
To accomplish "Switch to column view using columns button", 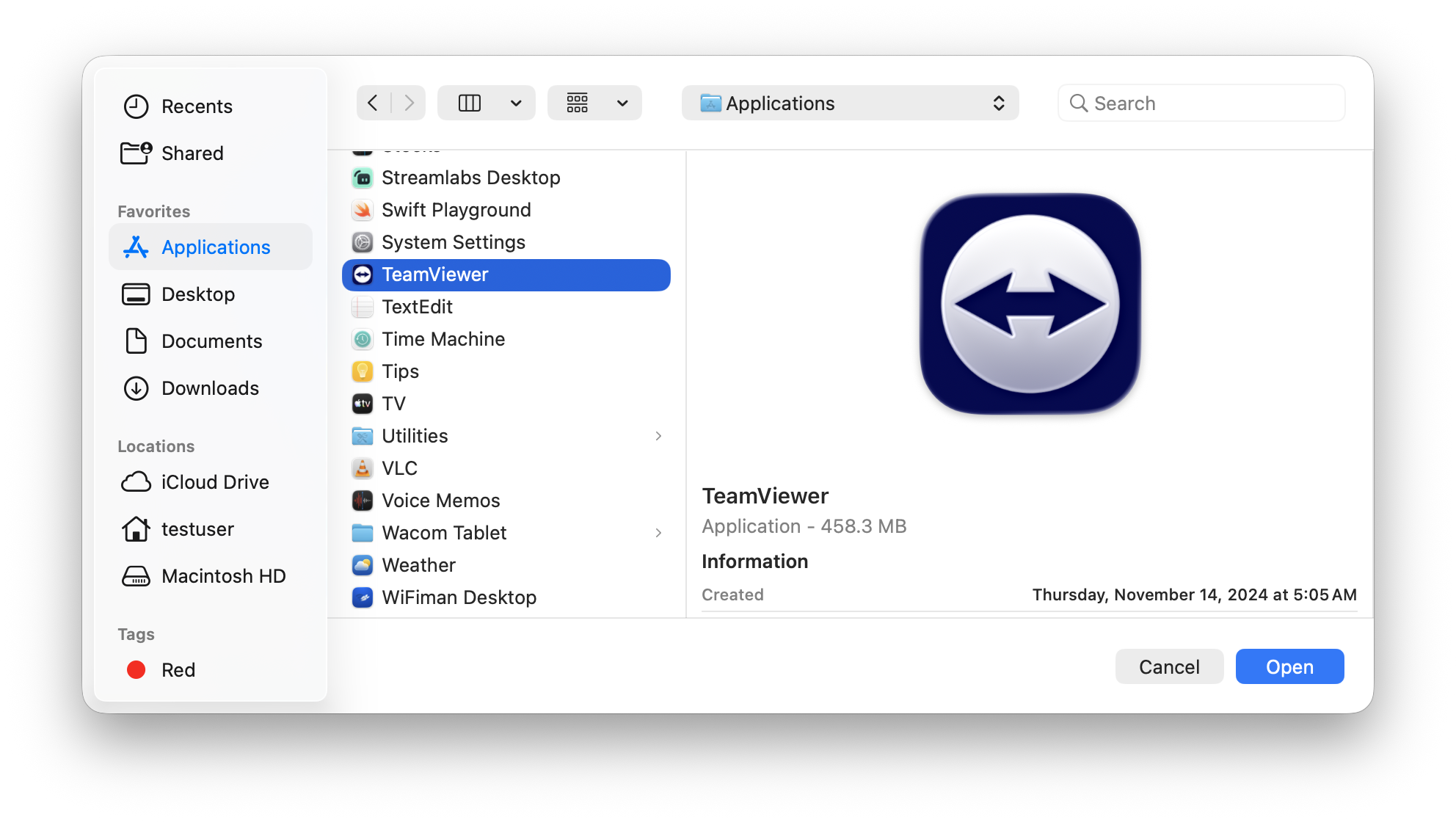I will (470, 103).
